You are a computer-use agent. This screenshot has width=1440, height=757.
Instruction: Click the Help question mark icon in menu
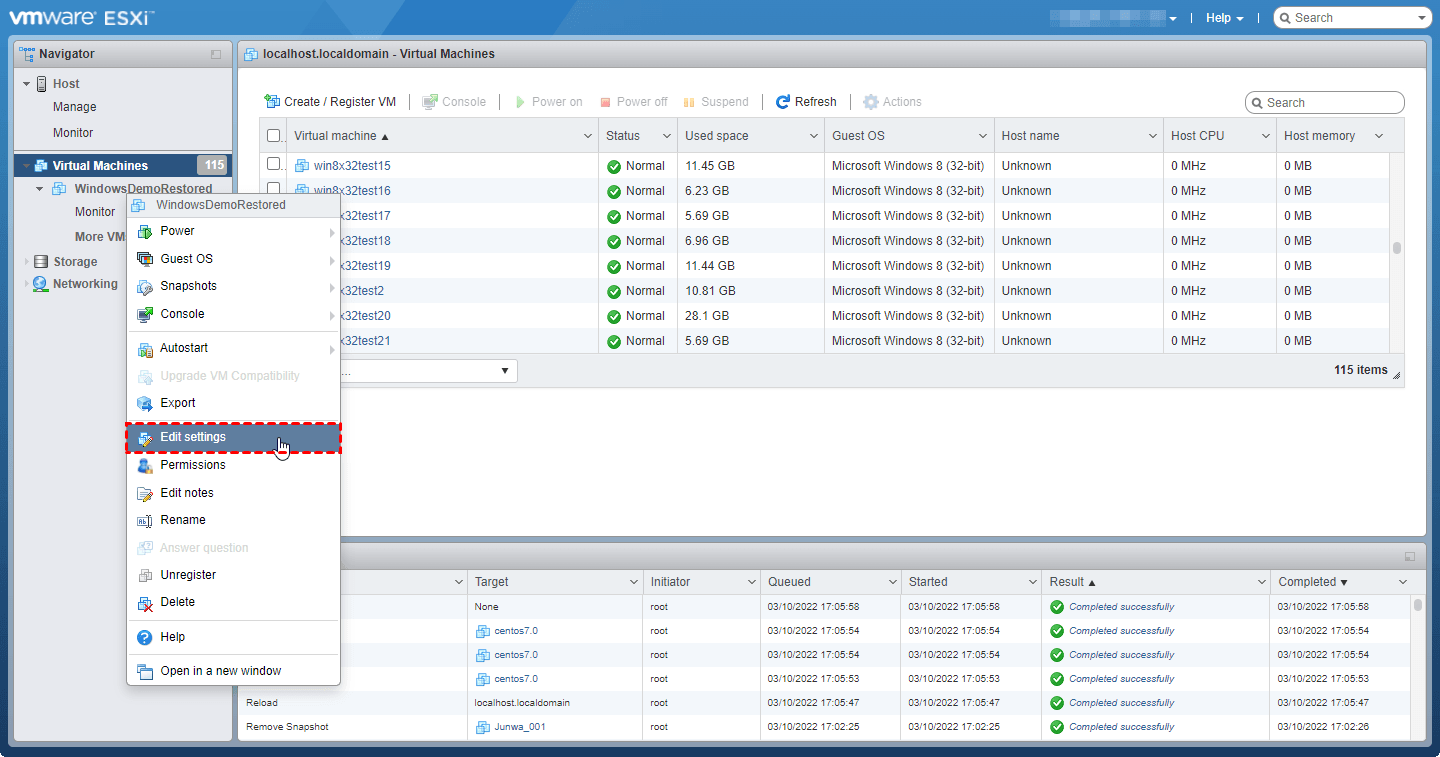click(x=145, y=637)
